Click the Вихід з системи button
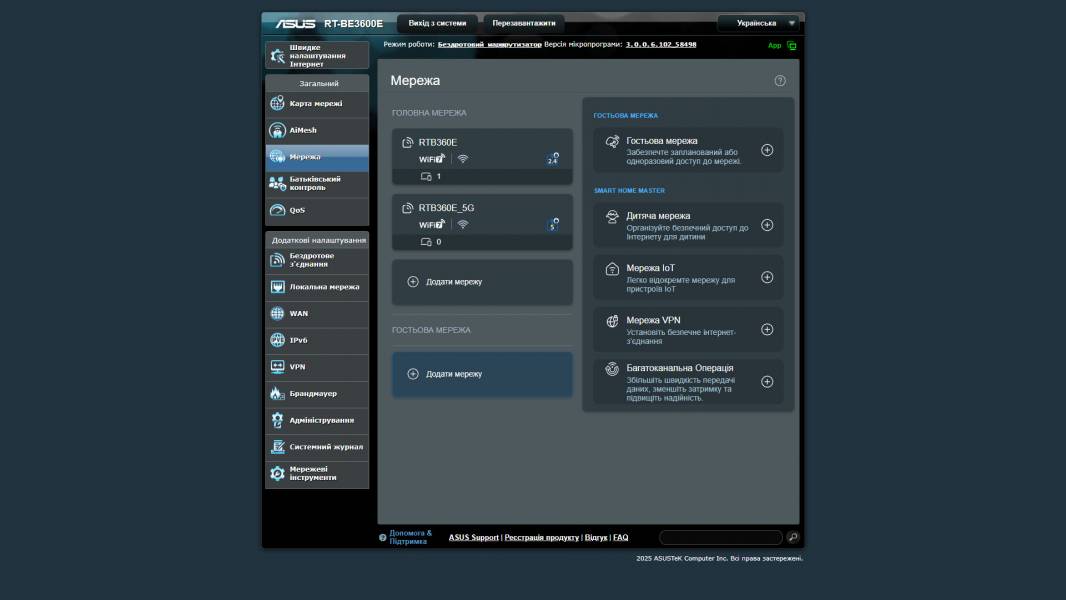Viewport: 1066px width, 600px height. coord(437,23)
